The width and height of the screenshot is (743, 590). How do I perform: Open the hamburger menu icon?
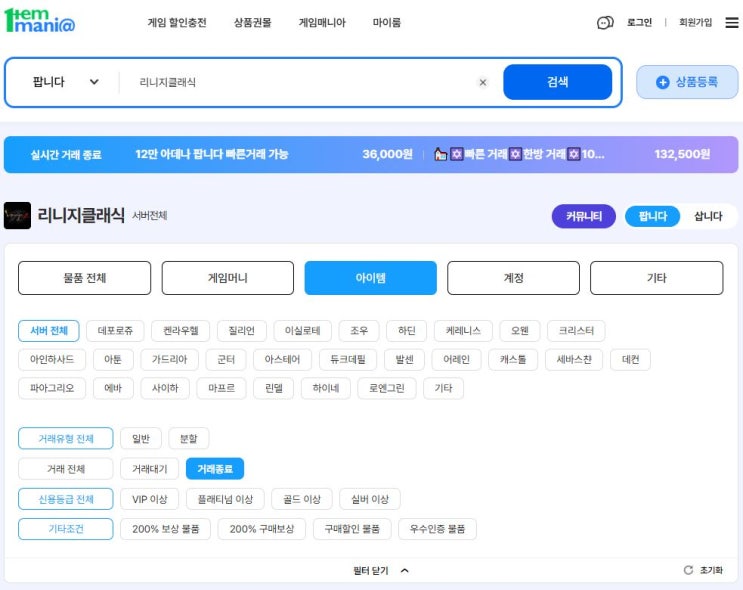(x=732, y=22)
